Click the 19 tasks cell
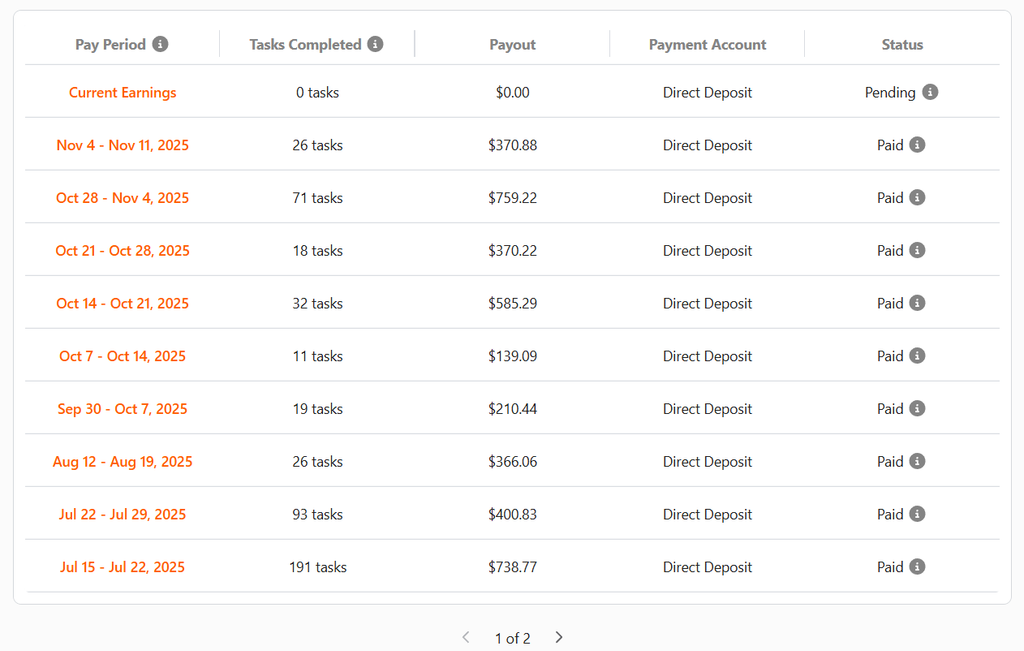Screen dimensions: 1024x651 (317, 409)
